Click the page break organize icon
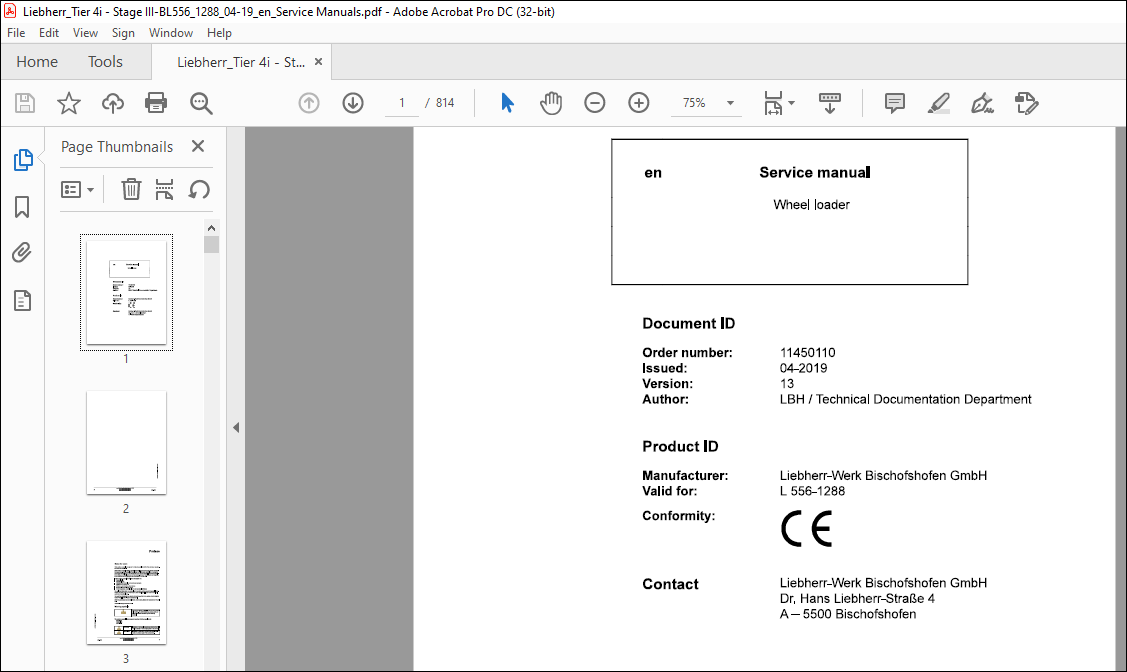Viewport: 1127px width, 672px height. (x=165, y=190)
